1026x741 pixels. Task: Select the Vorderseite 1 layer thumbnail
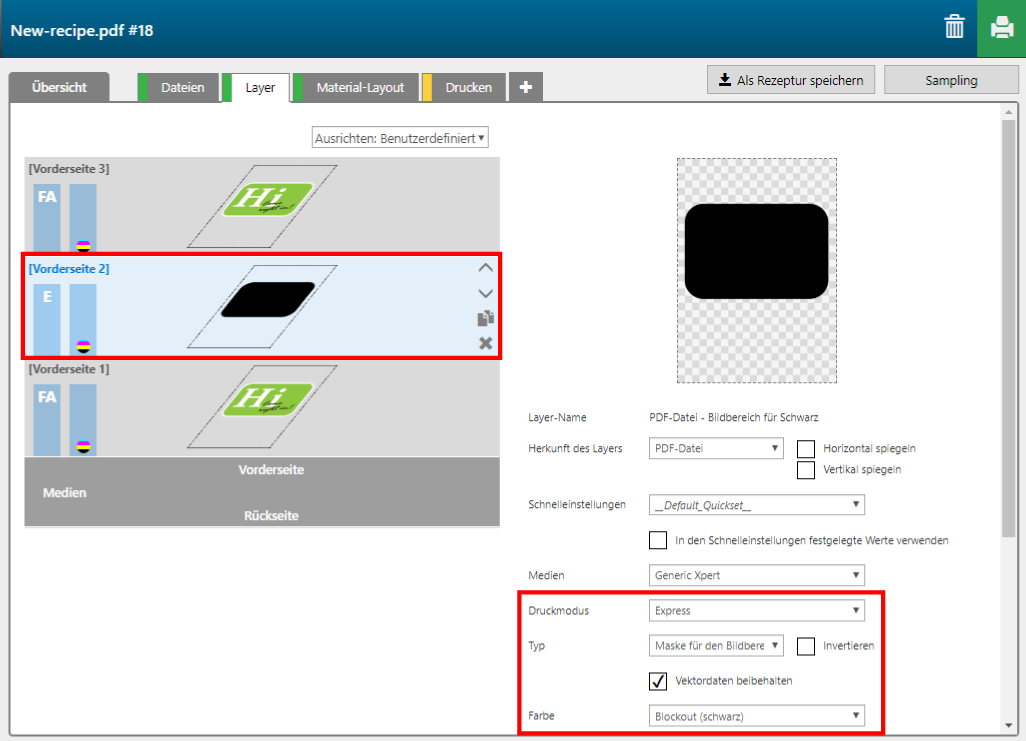[x=262, y=405]
